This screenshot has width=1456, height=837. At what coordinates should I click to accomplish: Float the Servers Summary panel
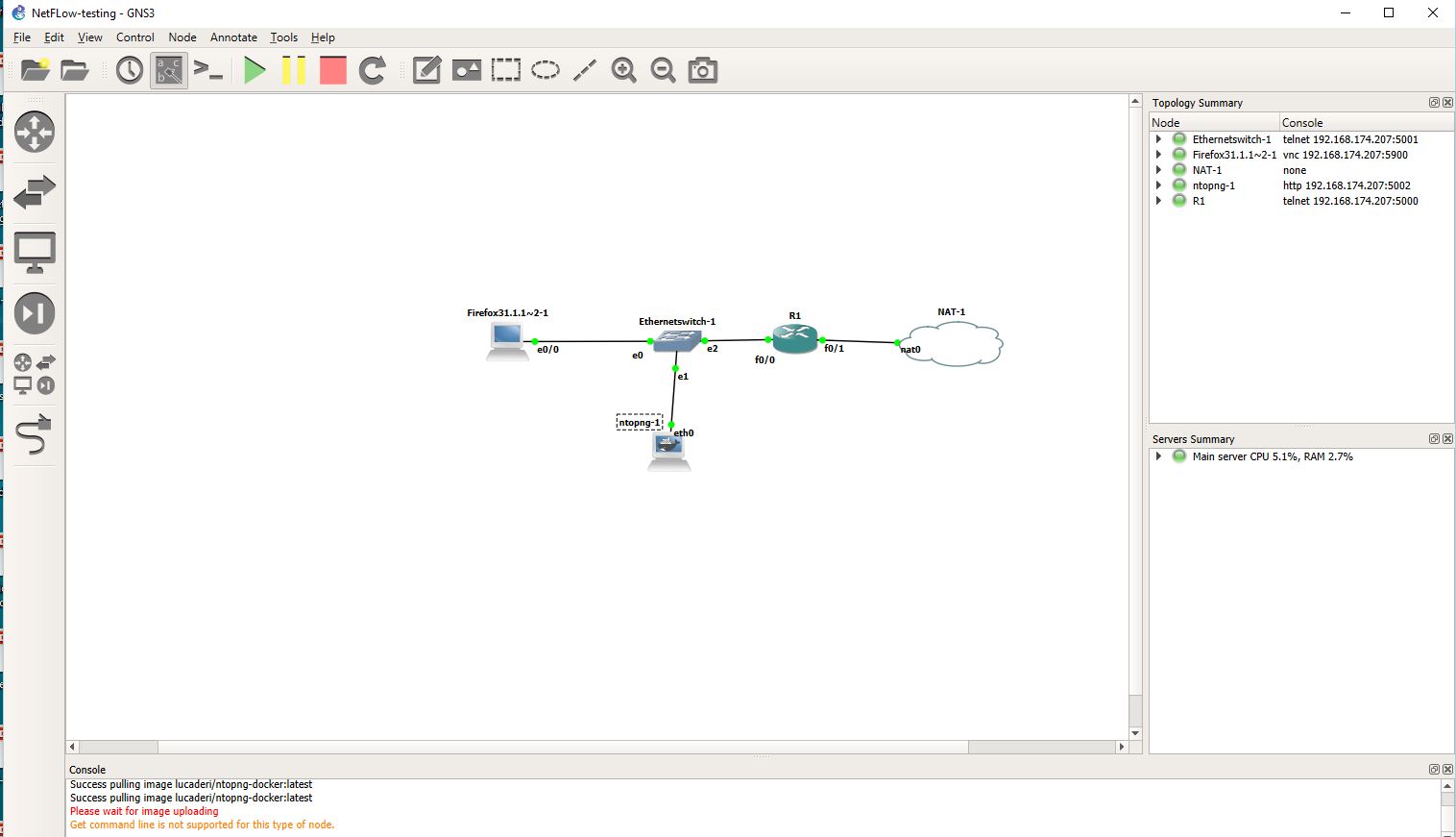[x=1434, y=439]
